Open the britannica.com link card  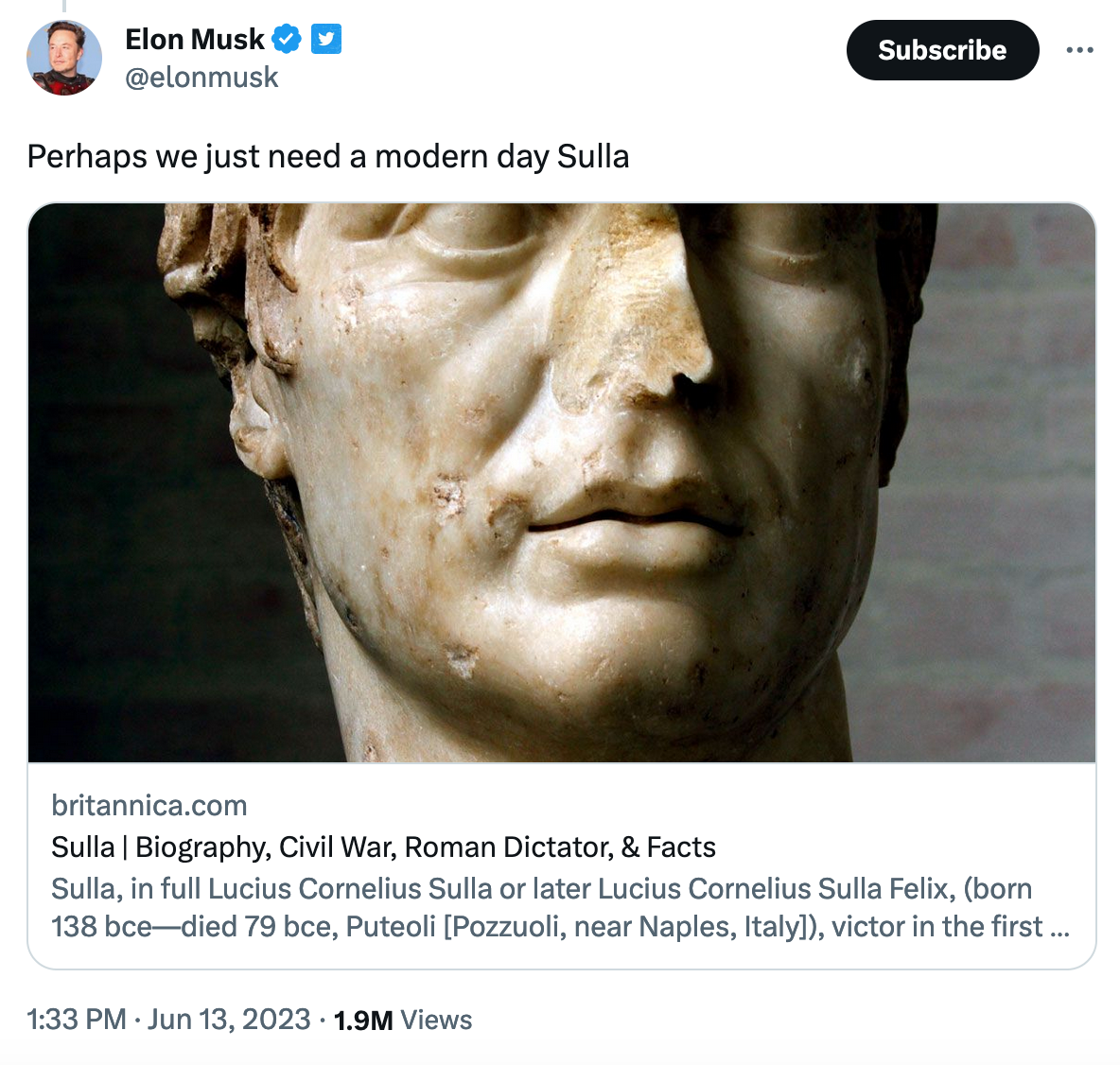click(148, 805)
